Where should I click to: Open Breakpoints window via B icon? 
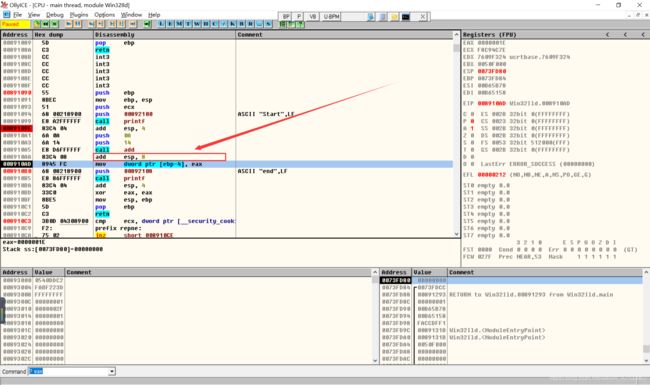click(x=242, y=24)
